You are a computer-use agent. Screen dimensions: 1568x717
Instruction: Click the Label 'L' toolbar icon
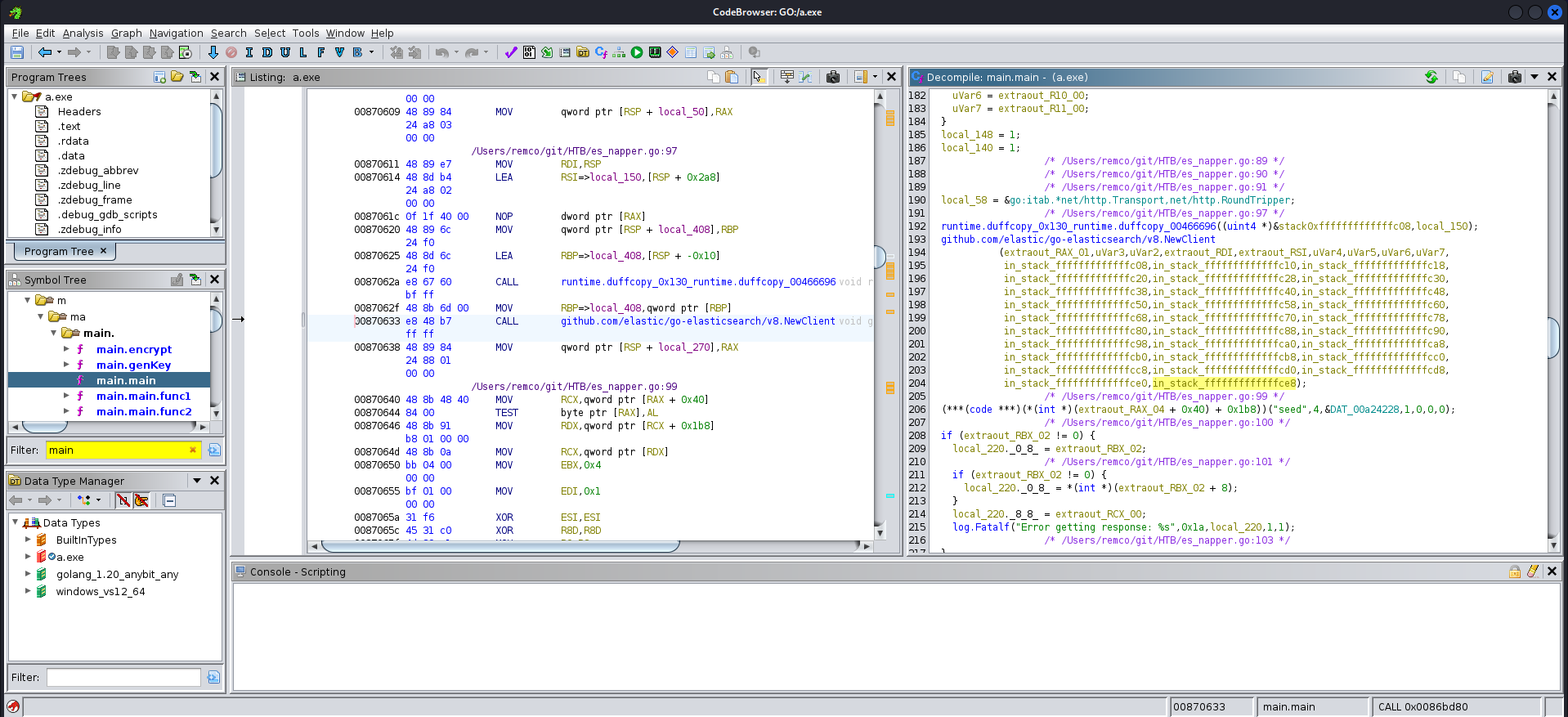click(303, 52)
